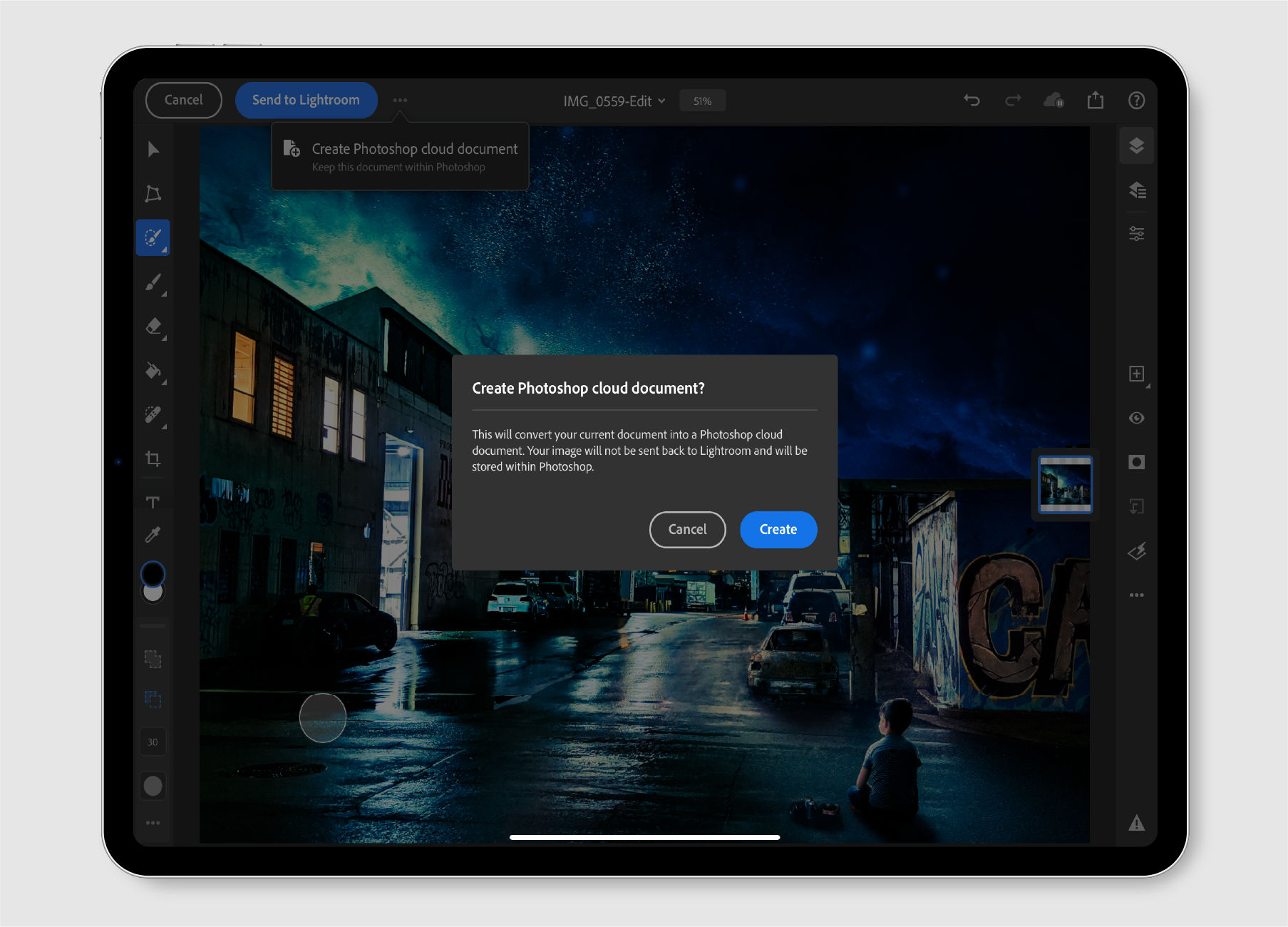Open the share/export icon
The width and height of the screenshot is (1288, 927).
click(1096, 101)
